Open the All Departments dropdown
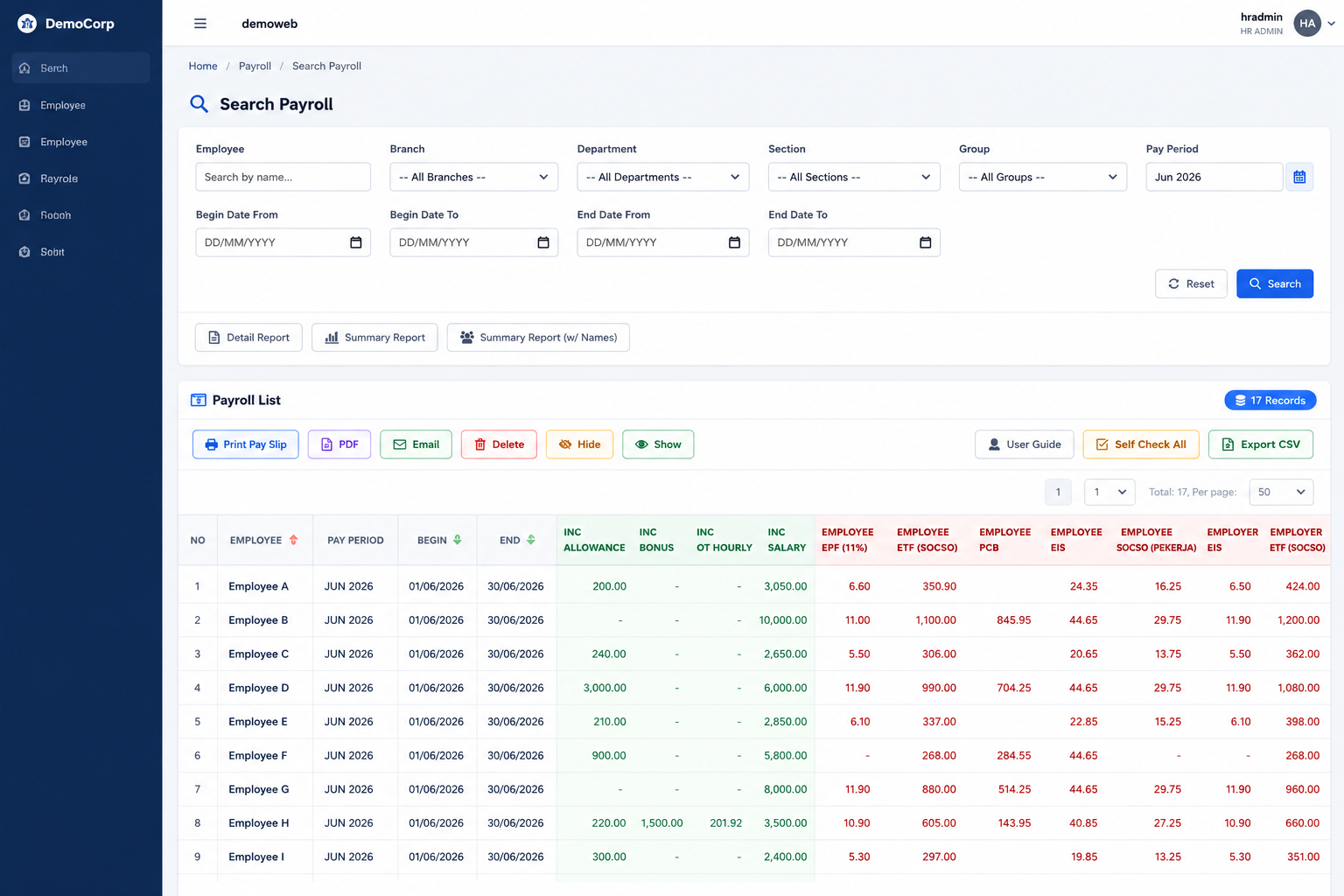The width and height of the screenshot is (1344, 896). (662, 177)
